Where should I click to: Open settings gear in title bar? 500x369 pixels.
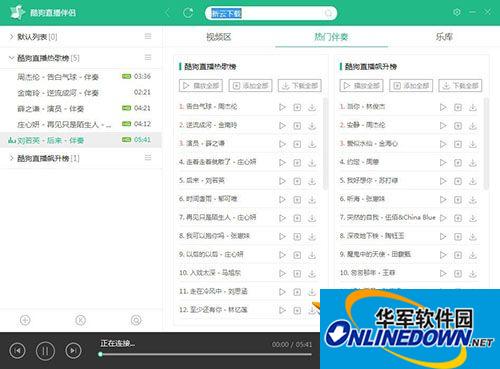(457, 12)
